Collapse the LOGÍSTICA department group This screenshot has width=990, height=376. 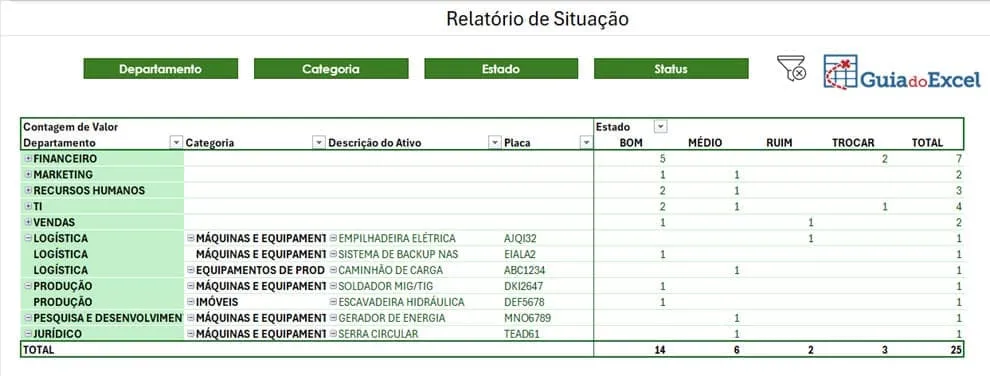coord(28,238)
